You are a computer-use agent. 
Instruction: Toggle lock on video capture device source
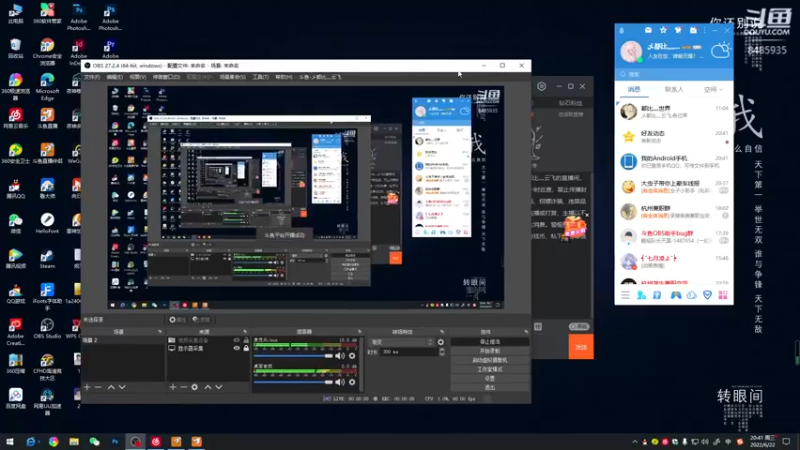tap(246, 340)
